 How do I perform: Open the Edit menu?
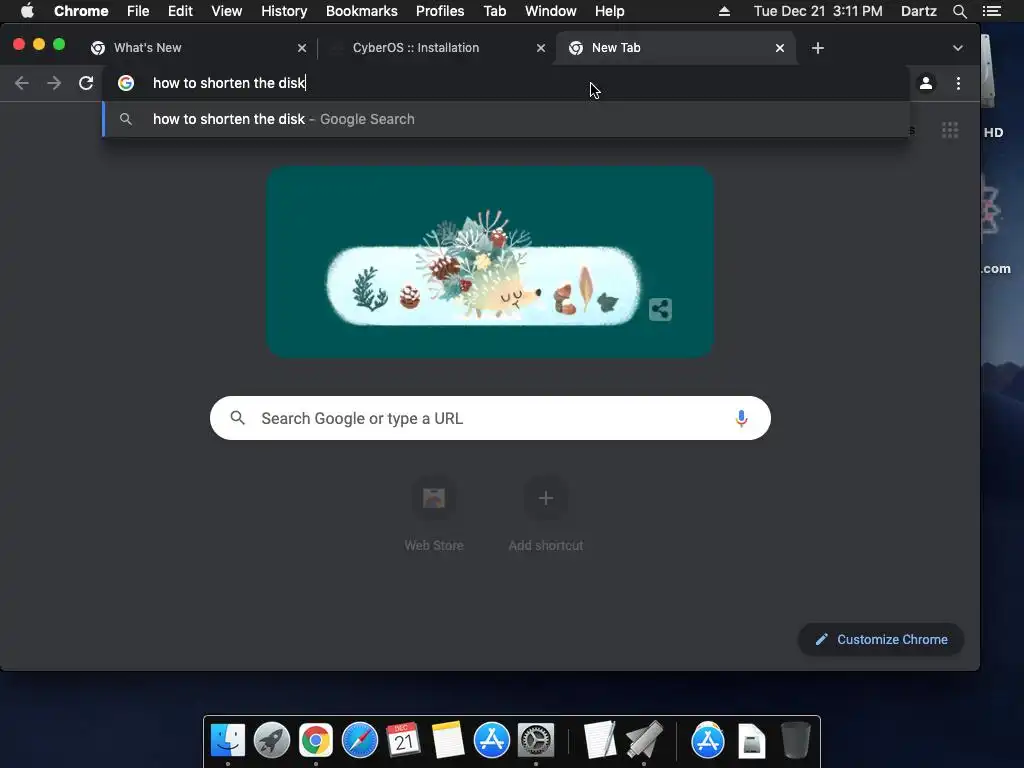pos(180,11)
